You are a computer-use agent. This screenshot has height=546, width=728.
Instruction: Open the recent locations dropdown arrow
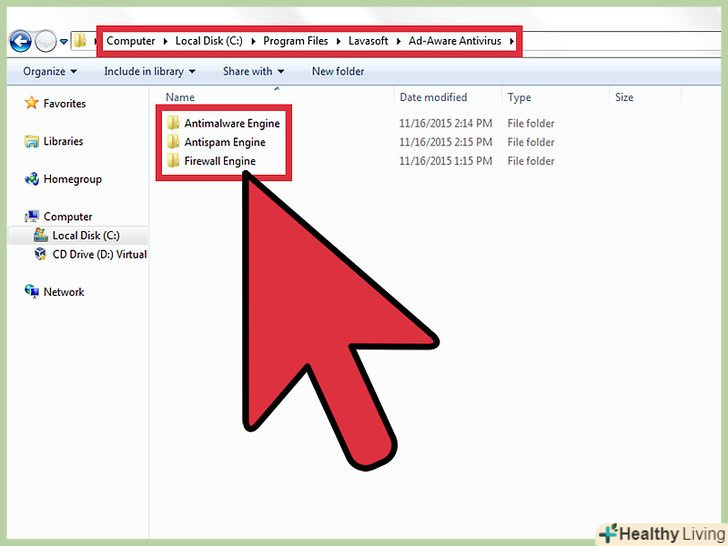(x=64, y=42)
